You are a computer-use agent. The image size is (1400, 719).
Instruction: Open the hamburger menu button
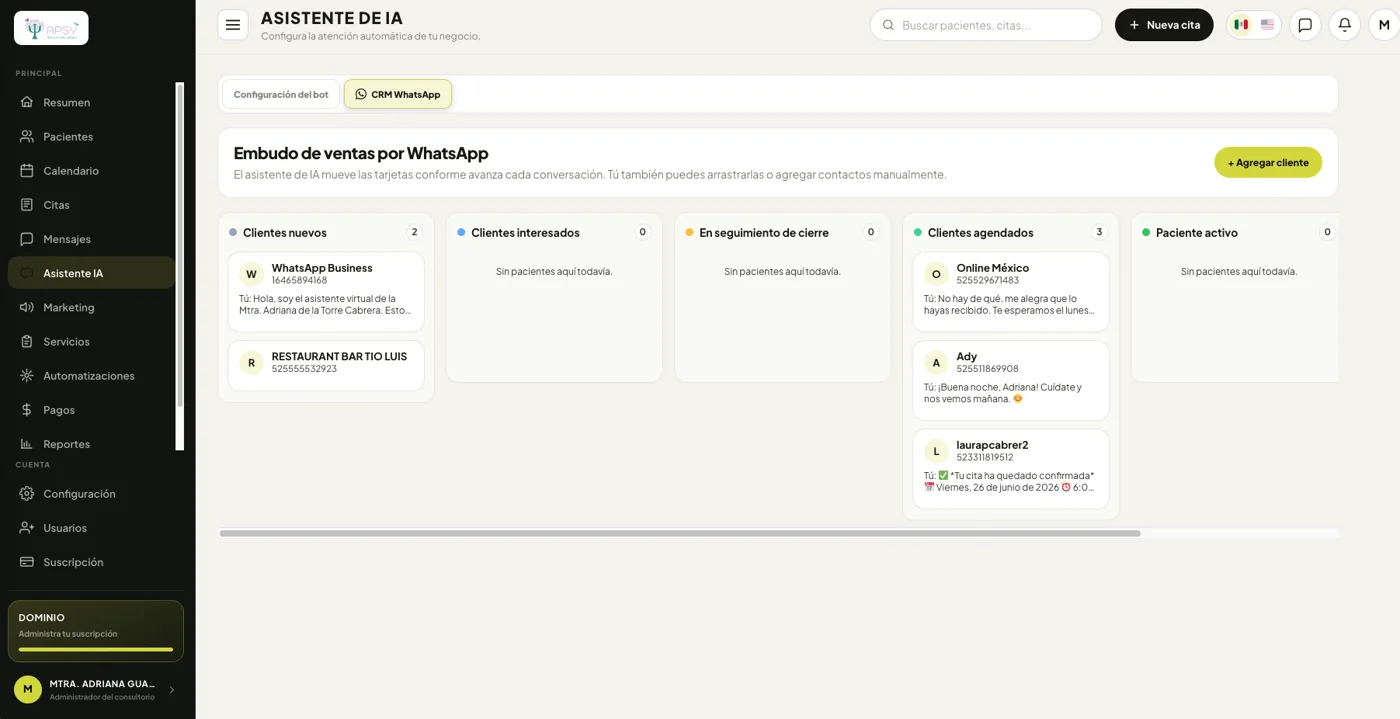[x=233, y=25]
